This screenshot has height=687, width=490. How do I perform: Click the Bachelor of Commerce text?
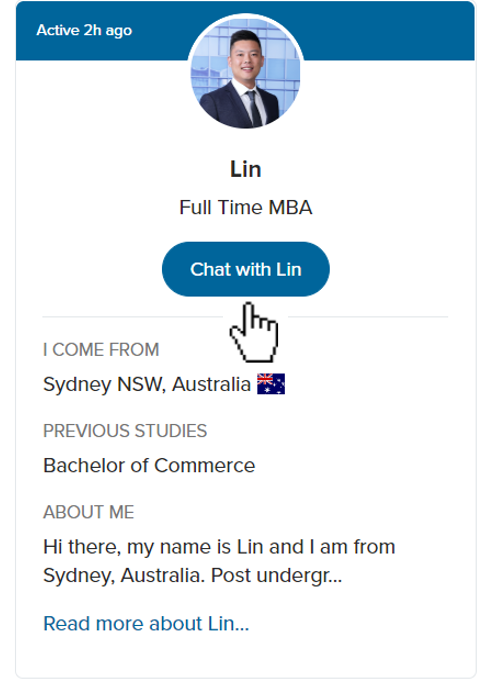pyautogui.click(x=149, y=465)
